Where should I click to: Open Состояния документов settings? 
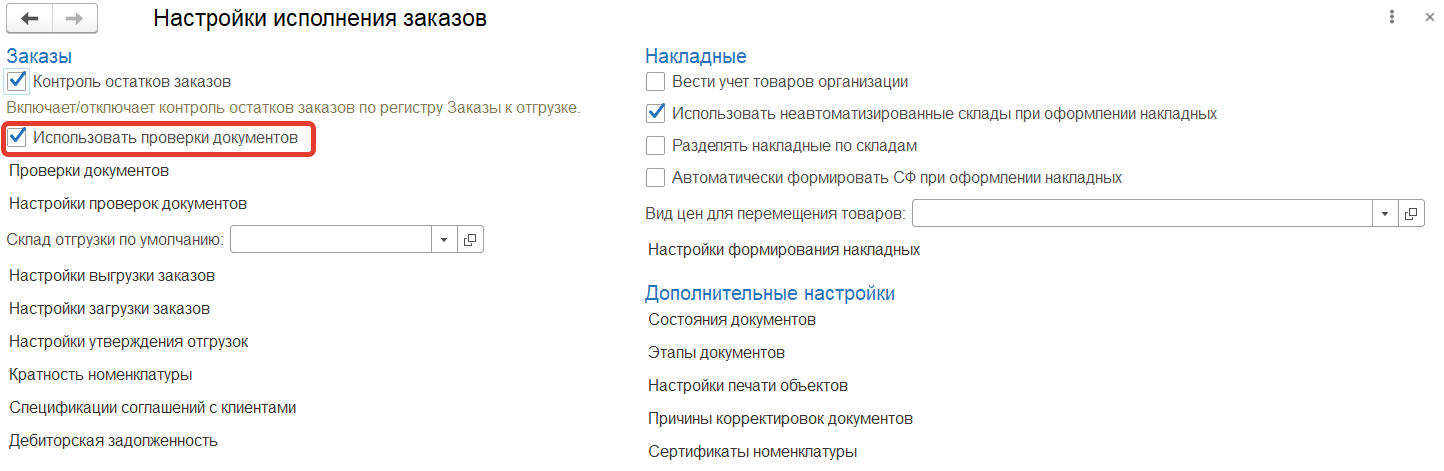coord(732,320)
